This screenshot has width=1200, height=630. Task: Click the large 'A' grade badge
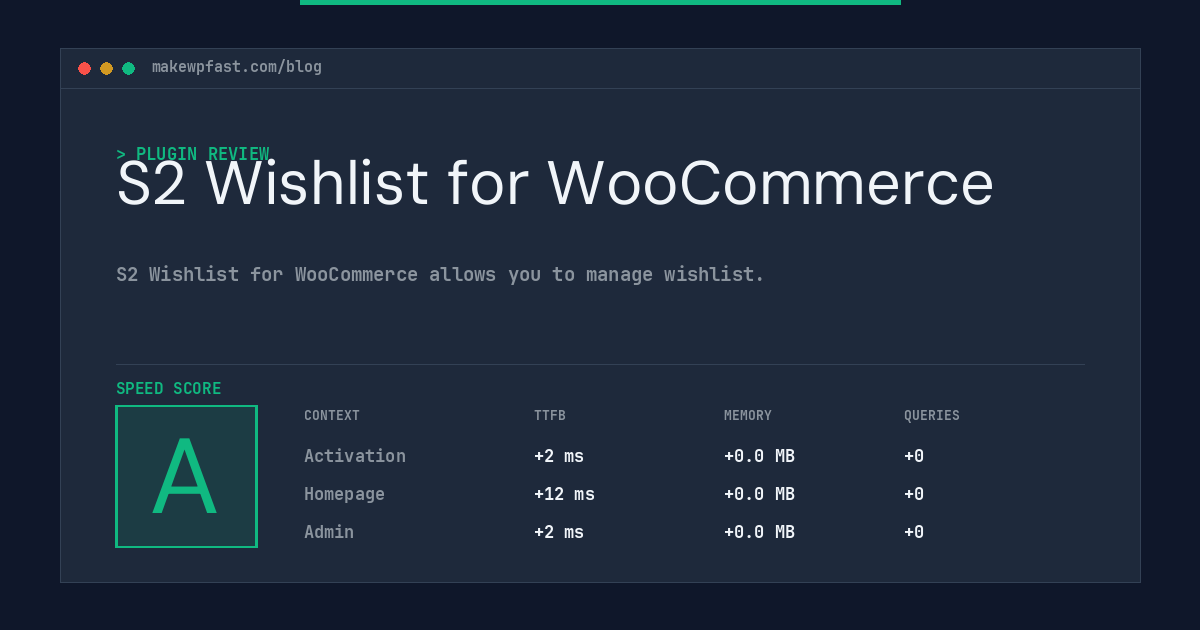[186, 476]
